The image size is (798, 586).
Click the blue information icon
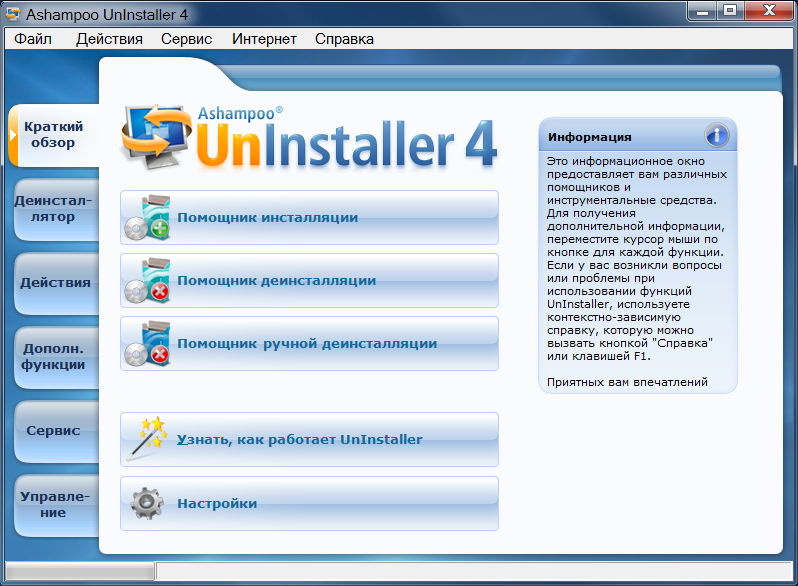tap(717, 135)
